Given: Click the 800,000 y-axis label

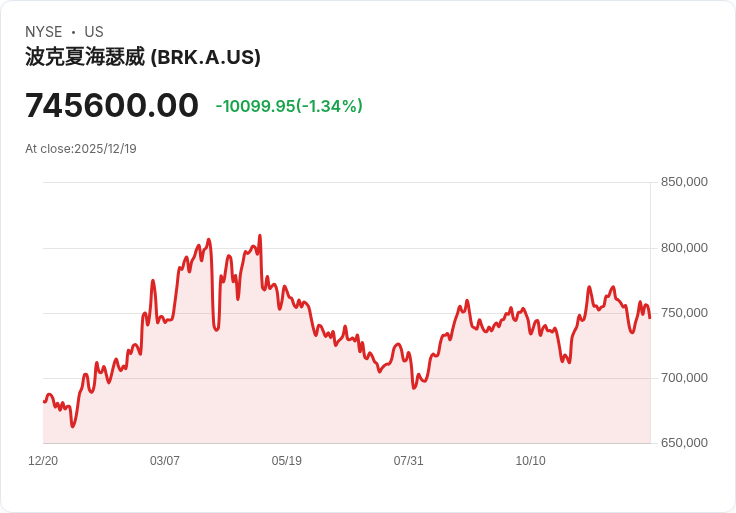Looking at the screenshot, I should coord(684,248).
